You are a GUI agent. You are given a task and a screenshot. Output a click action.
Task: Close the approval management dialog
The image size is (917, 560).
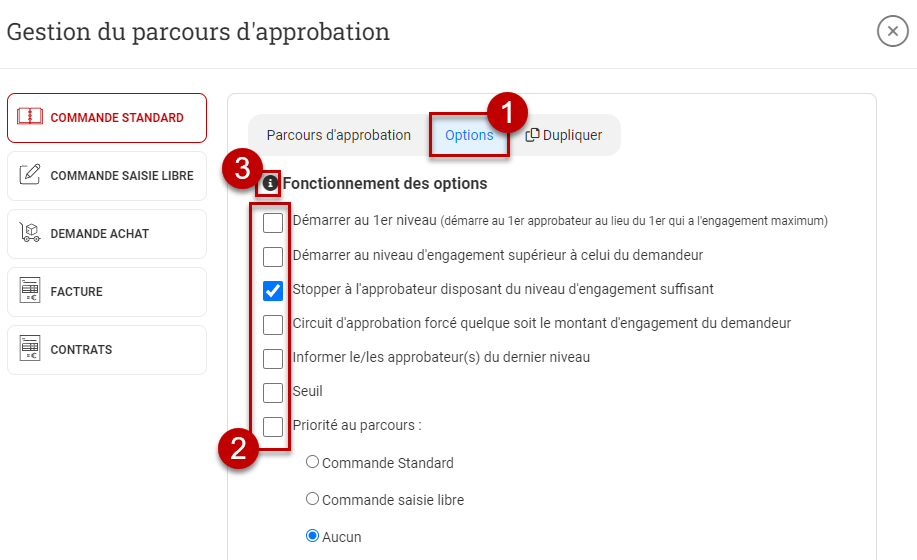[892, 31]
